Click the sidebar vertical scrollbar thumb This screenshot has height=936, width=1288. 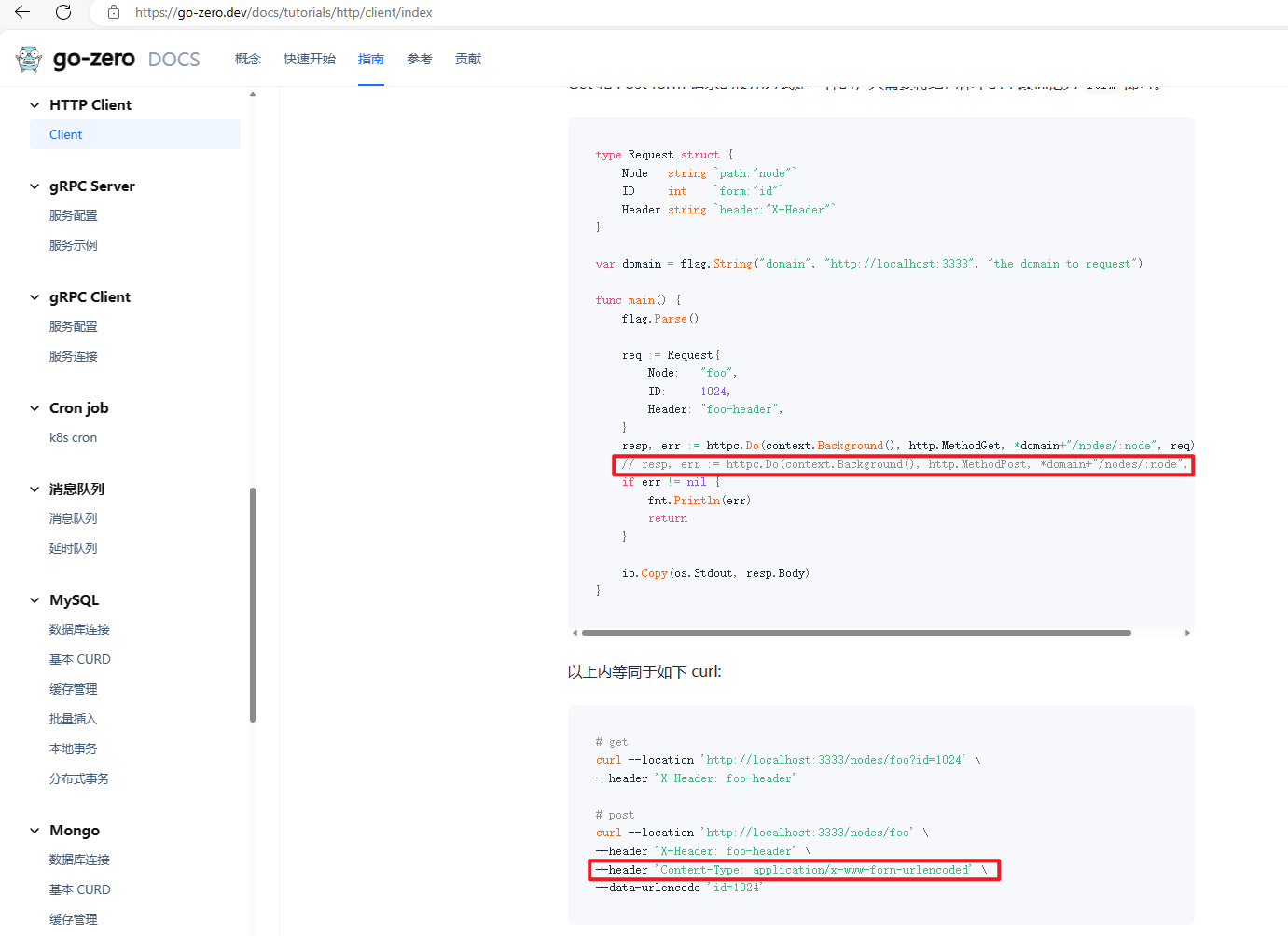253,604
